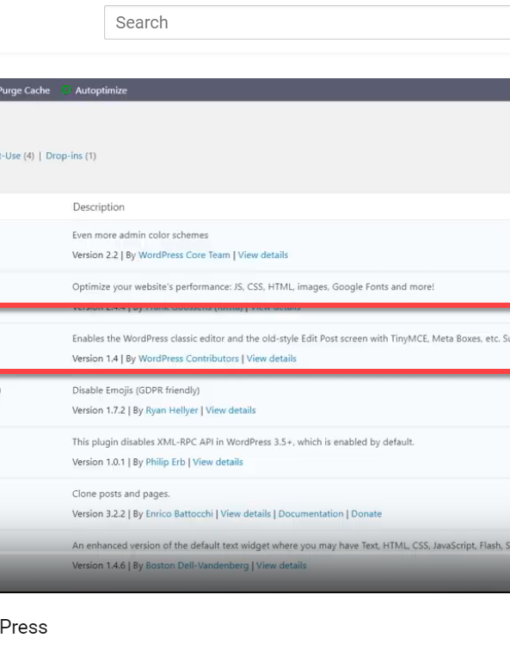Click the Description column header
The width and height of the screenshot is (510, 650).
click(x=99, y=207)
